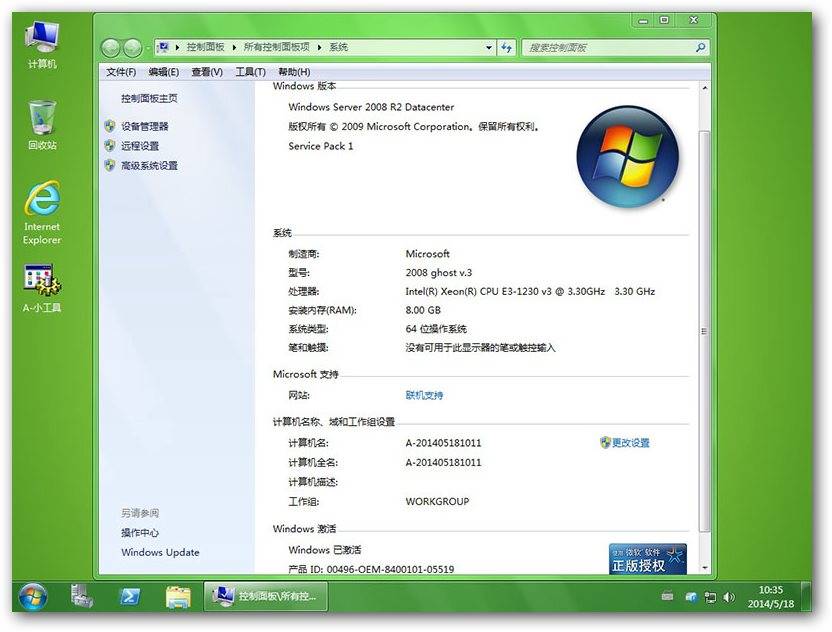
Task: Click the scrollbar down arrow
Action: point(704,568)
